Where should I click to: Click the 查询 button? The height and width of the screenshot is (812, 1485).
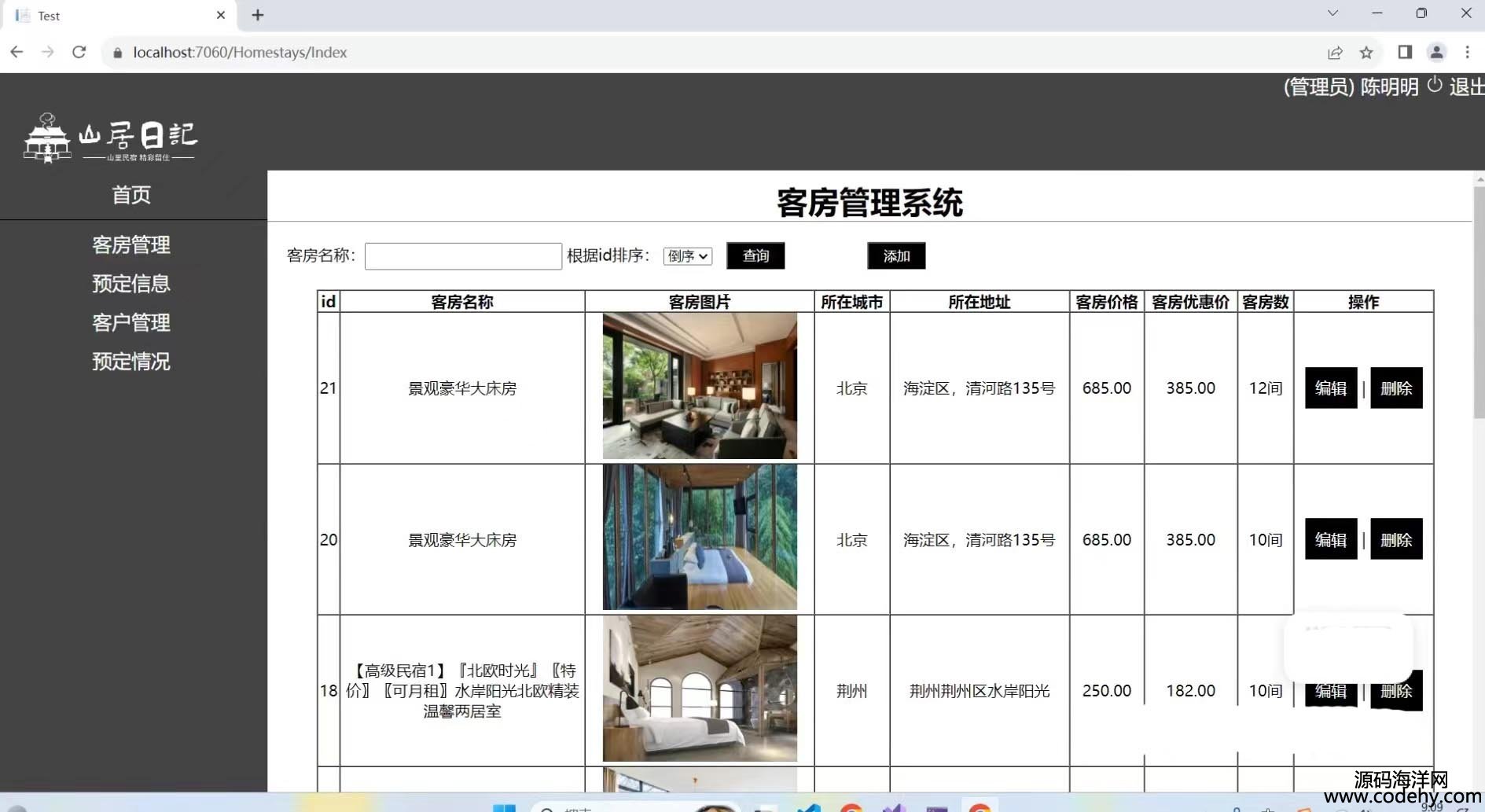pyautogui.click(x=755, y=255)
